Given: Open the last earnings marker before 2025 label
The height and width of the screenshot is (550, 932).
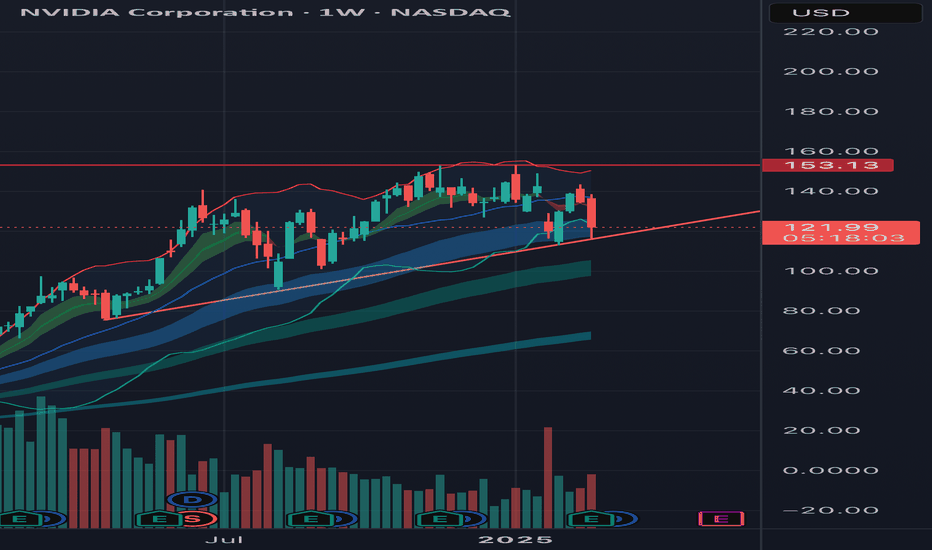Looking at the screenshot, I should pyautogui.click(x=439, y=519).
